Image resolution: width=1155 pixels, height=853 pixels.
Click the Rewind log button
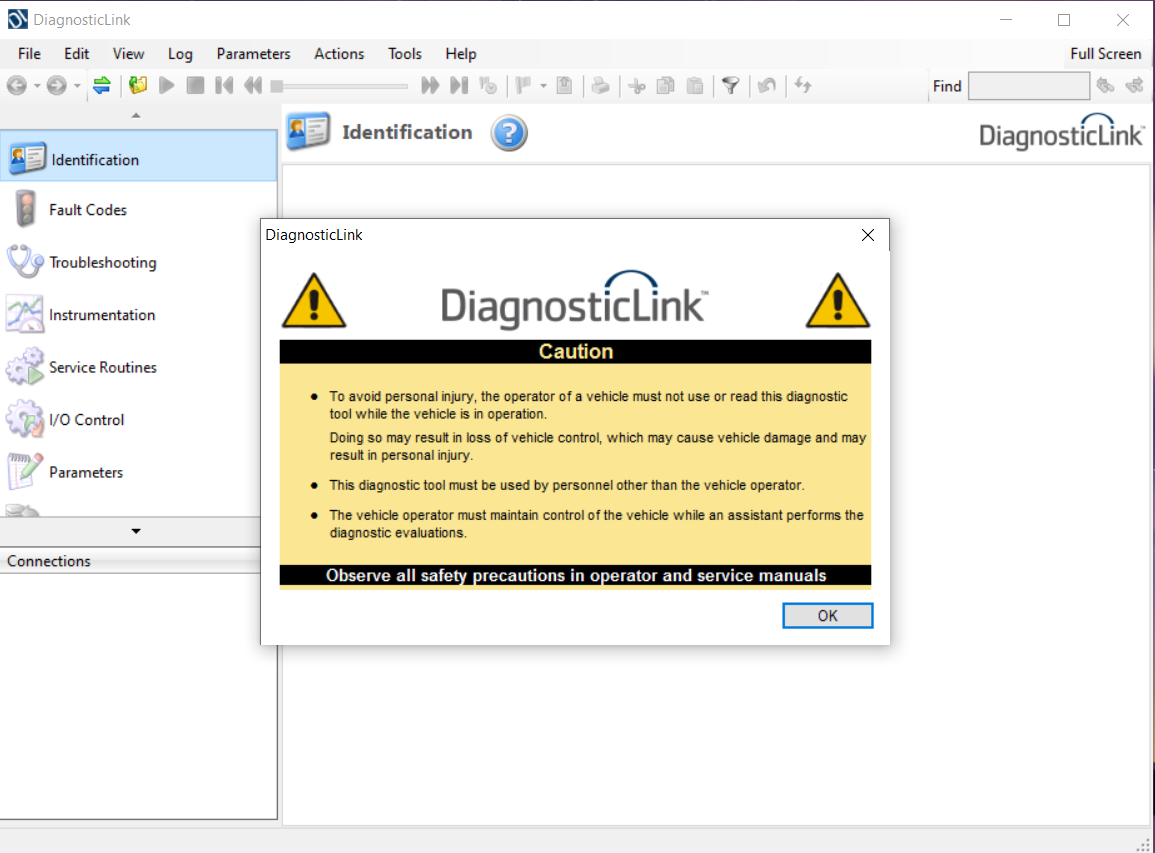[253, 85]
